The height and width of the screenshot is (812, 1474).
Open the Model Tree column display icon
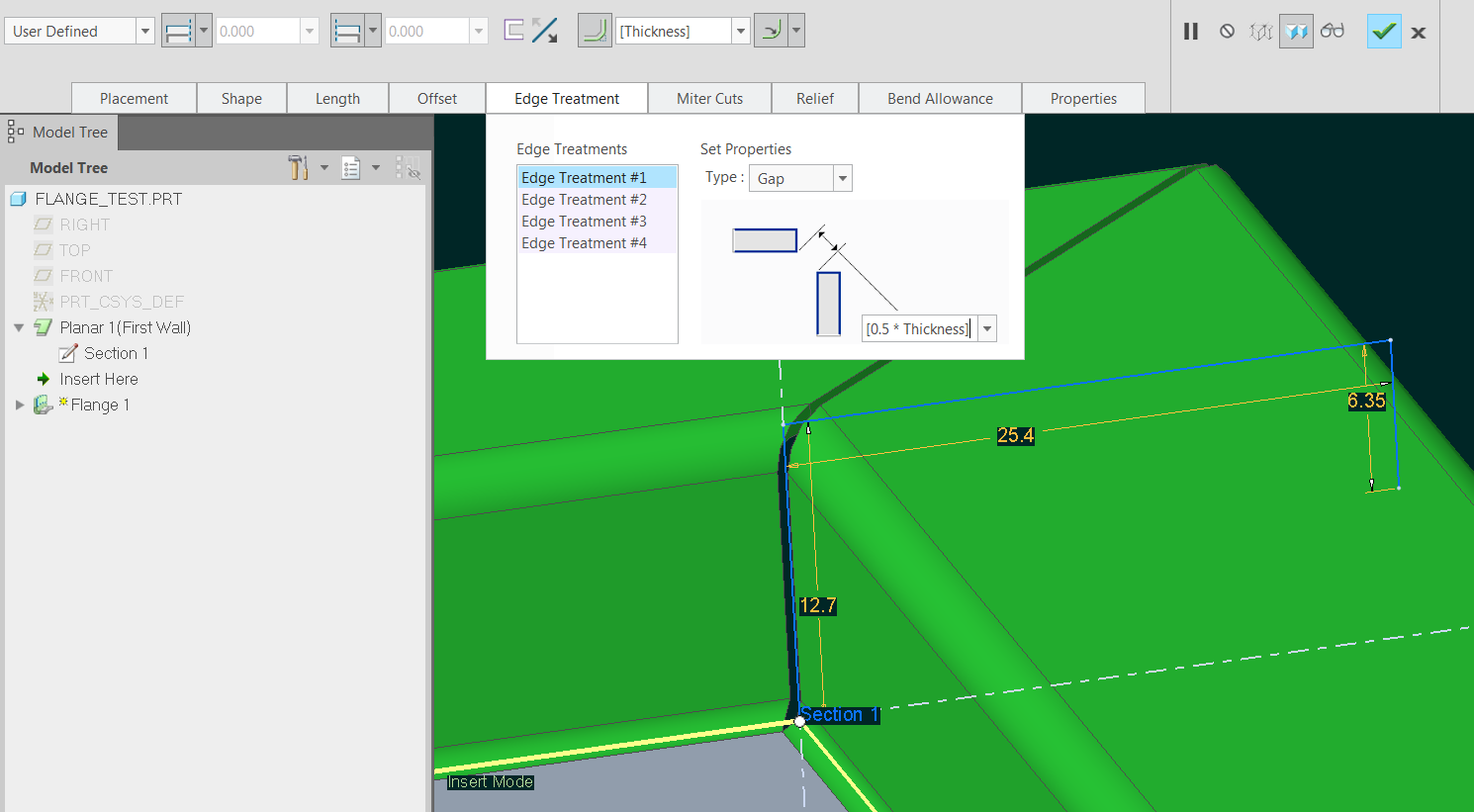coord(350,167)
